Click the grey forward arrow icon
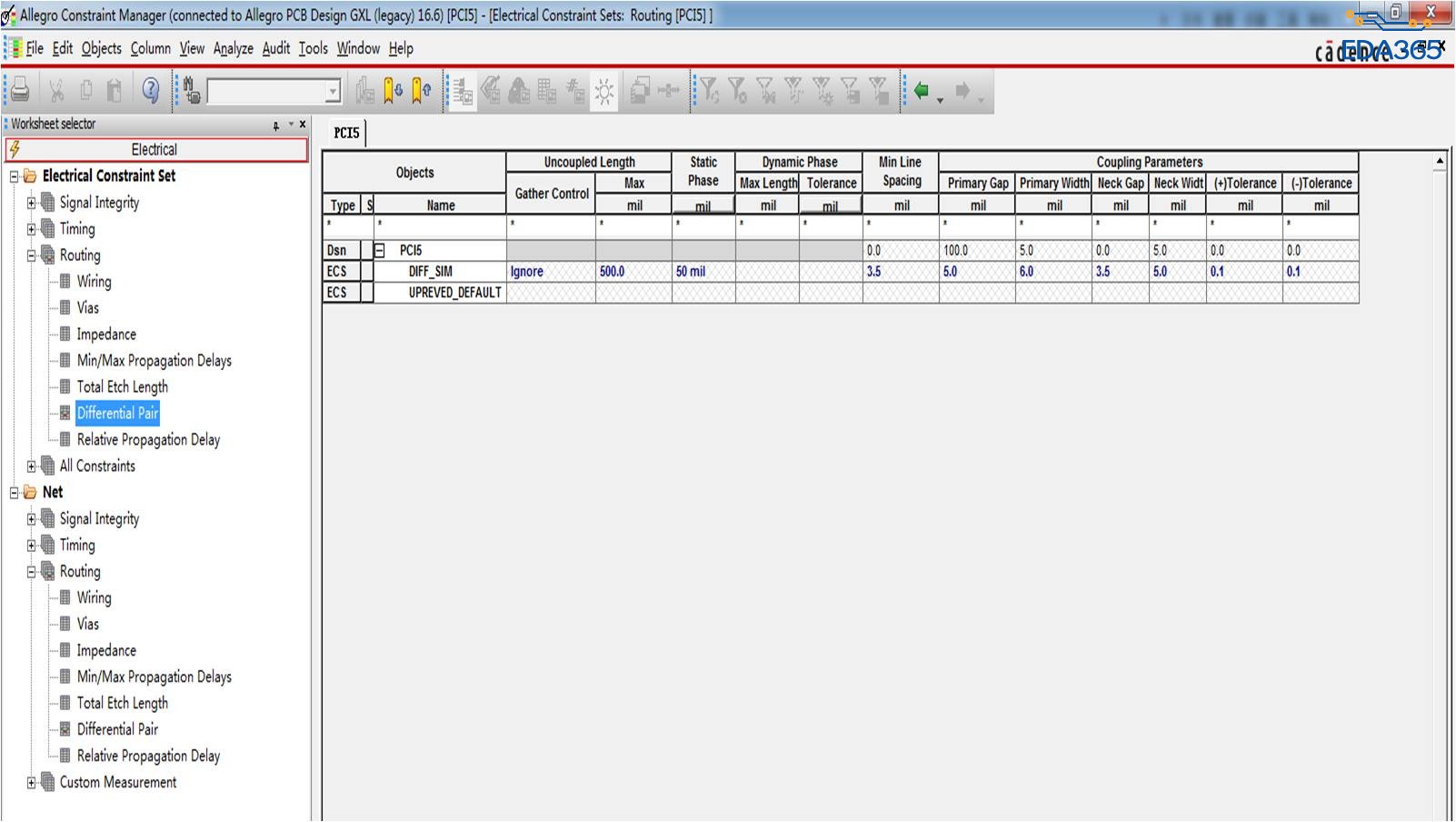The width and height of the screenshot is (1456, 822). click(962, 90)
